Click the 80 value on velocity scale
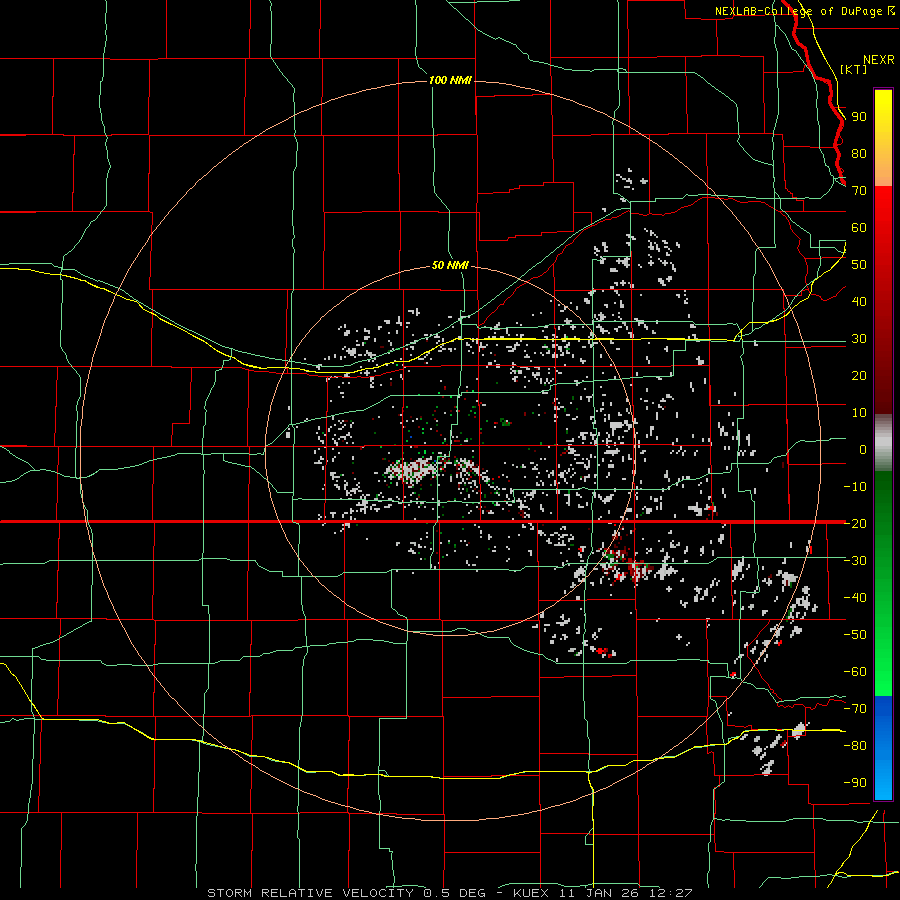The height and width of the screenshot is (900, 900). coord(859,153)
